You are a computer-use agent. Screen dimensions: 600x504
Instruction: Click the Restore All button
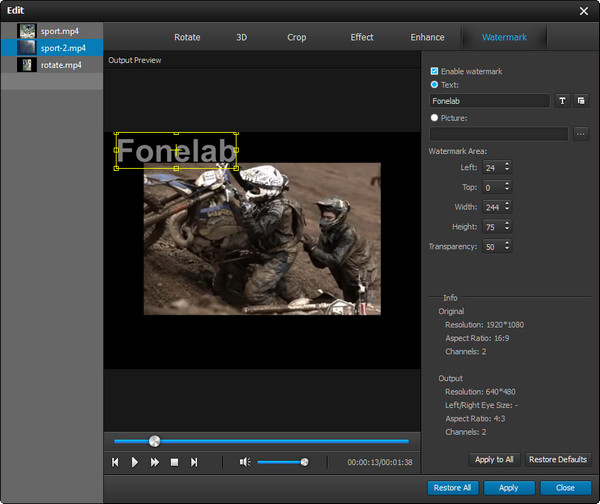[452, 488]
